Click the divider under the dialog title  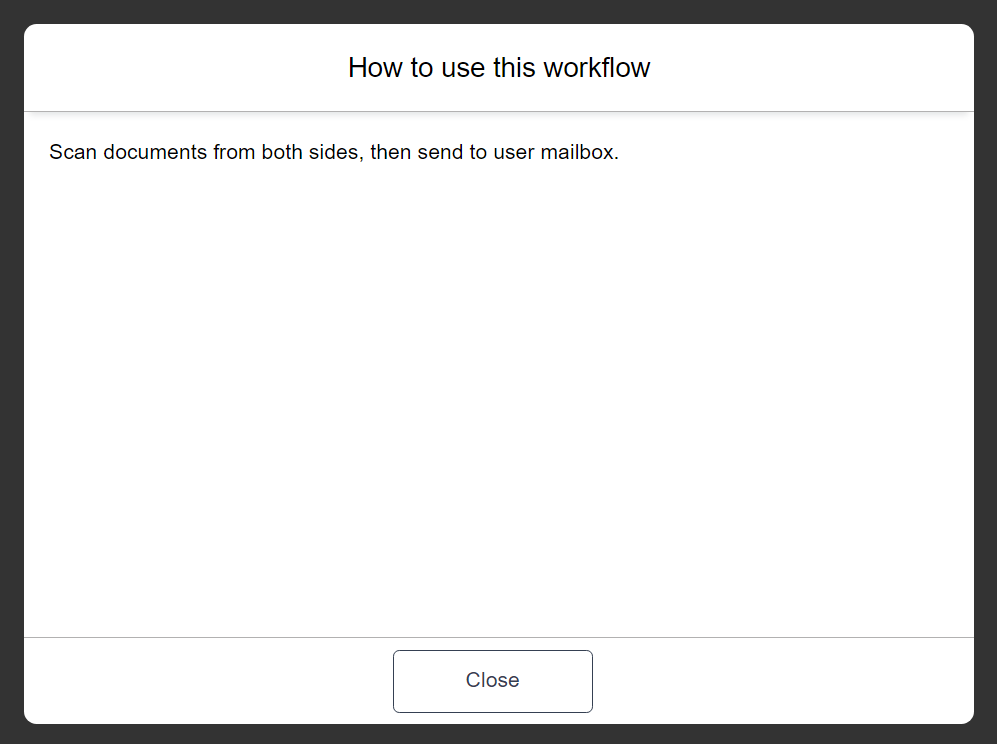(498, 109)
